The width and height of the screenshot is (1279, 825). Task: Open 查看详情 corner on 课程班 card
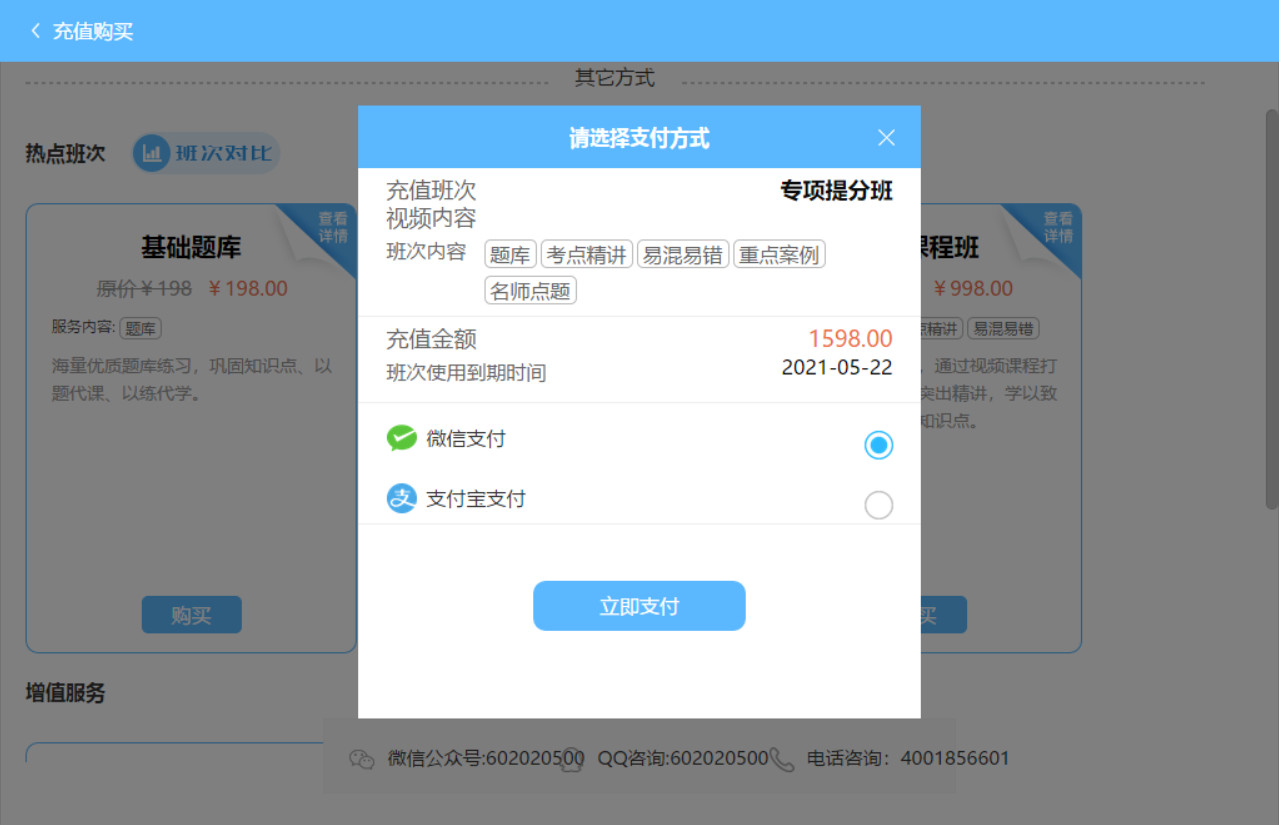[x=1057, y=227]
